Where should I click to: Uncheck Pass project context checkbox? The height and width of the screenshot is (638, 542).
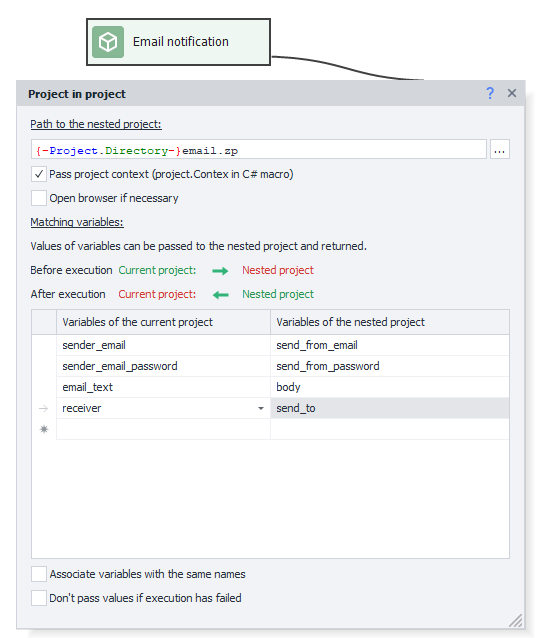(39, 174)
